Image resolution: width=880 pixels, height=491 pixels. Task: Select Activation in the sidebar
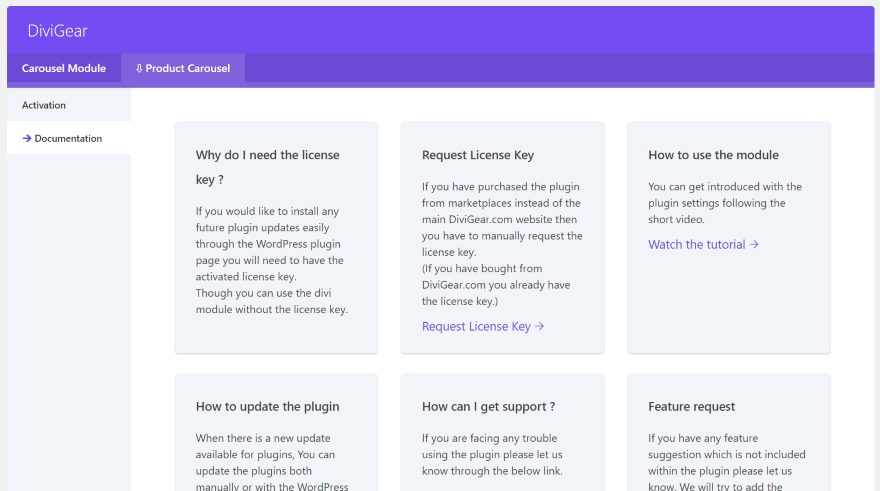(x=44, y=105)
